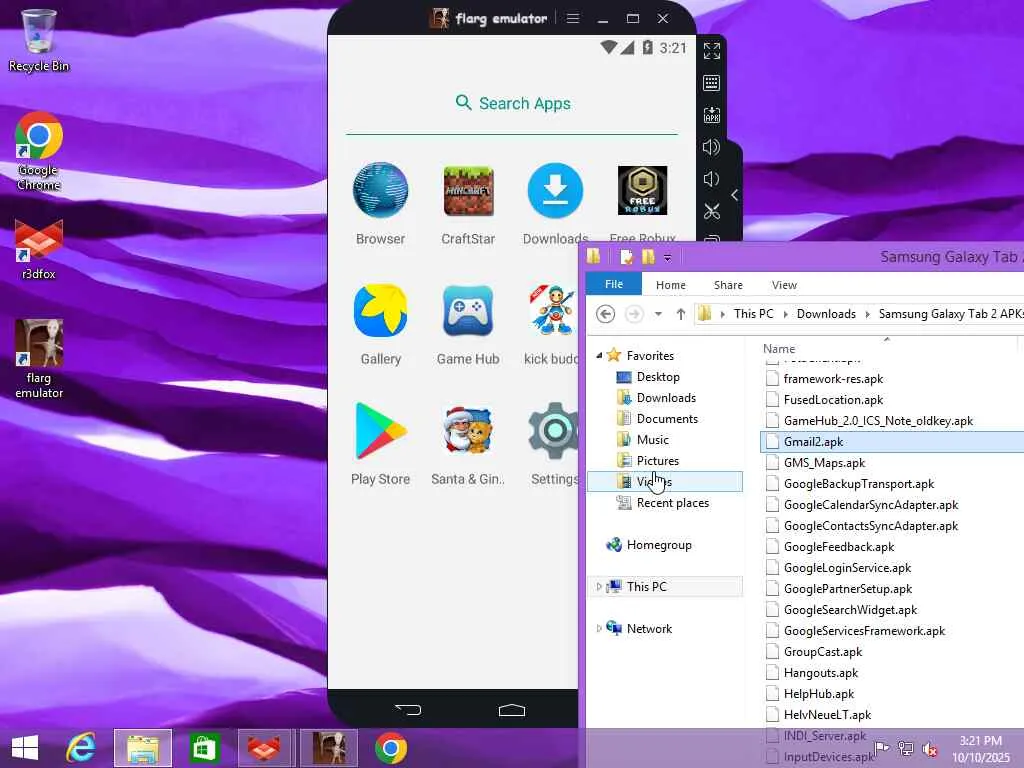
Task: Open the Quick Access Toolbar customize dropdown
Action: pos(667,257)
